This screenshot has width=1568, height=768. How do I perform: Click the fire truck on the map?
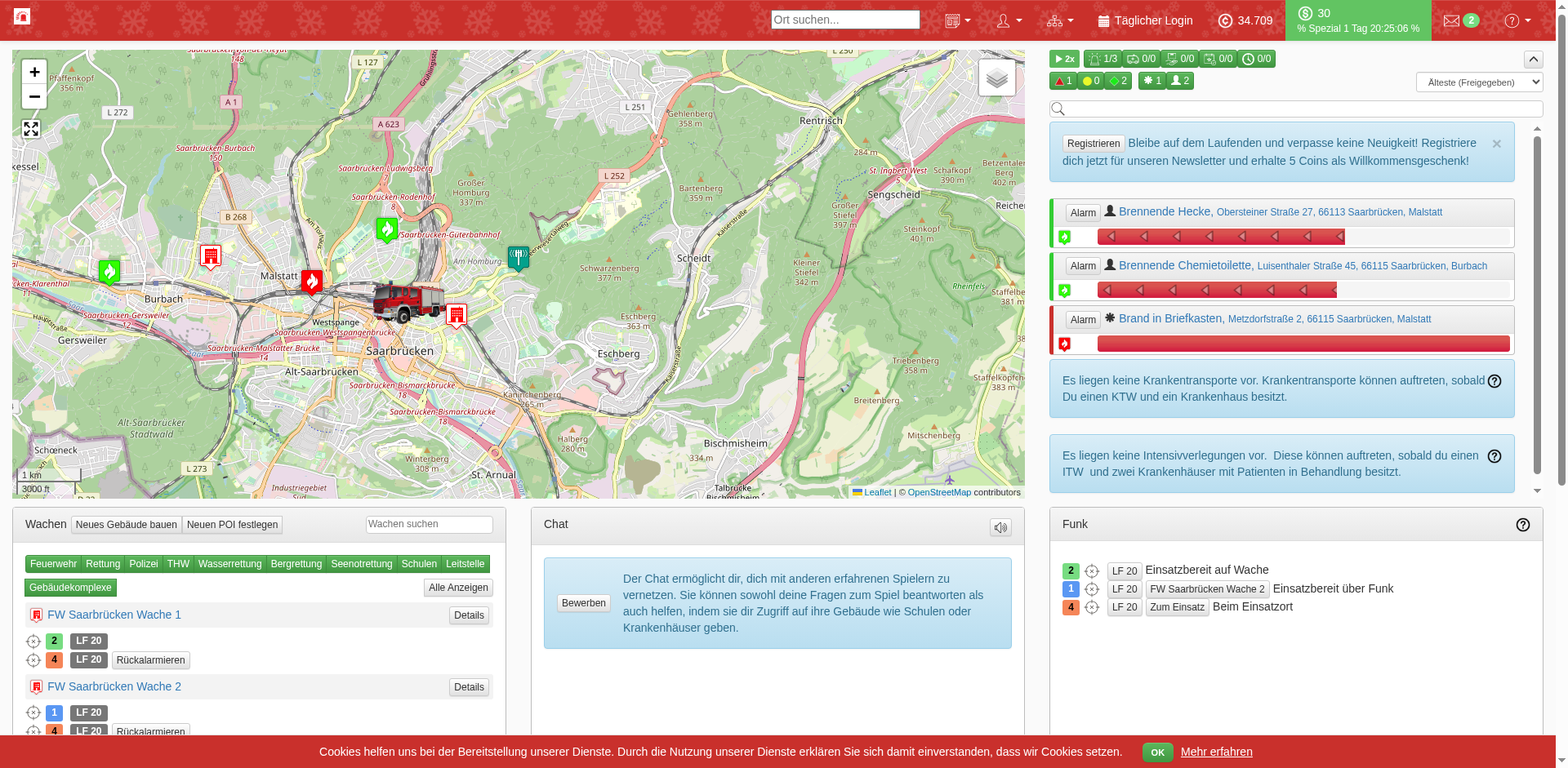408,302
